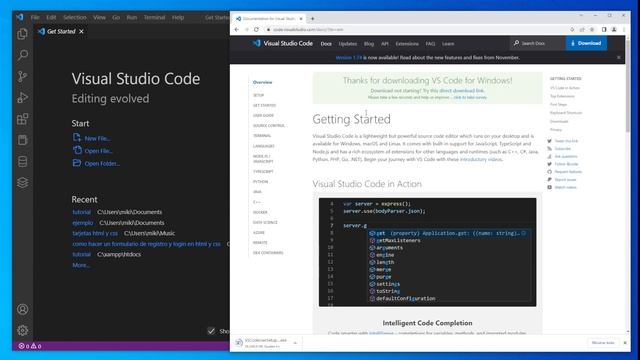
Task: Open the Extensions view in VS Code
Action: click(22, 119)
